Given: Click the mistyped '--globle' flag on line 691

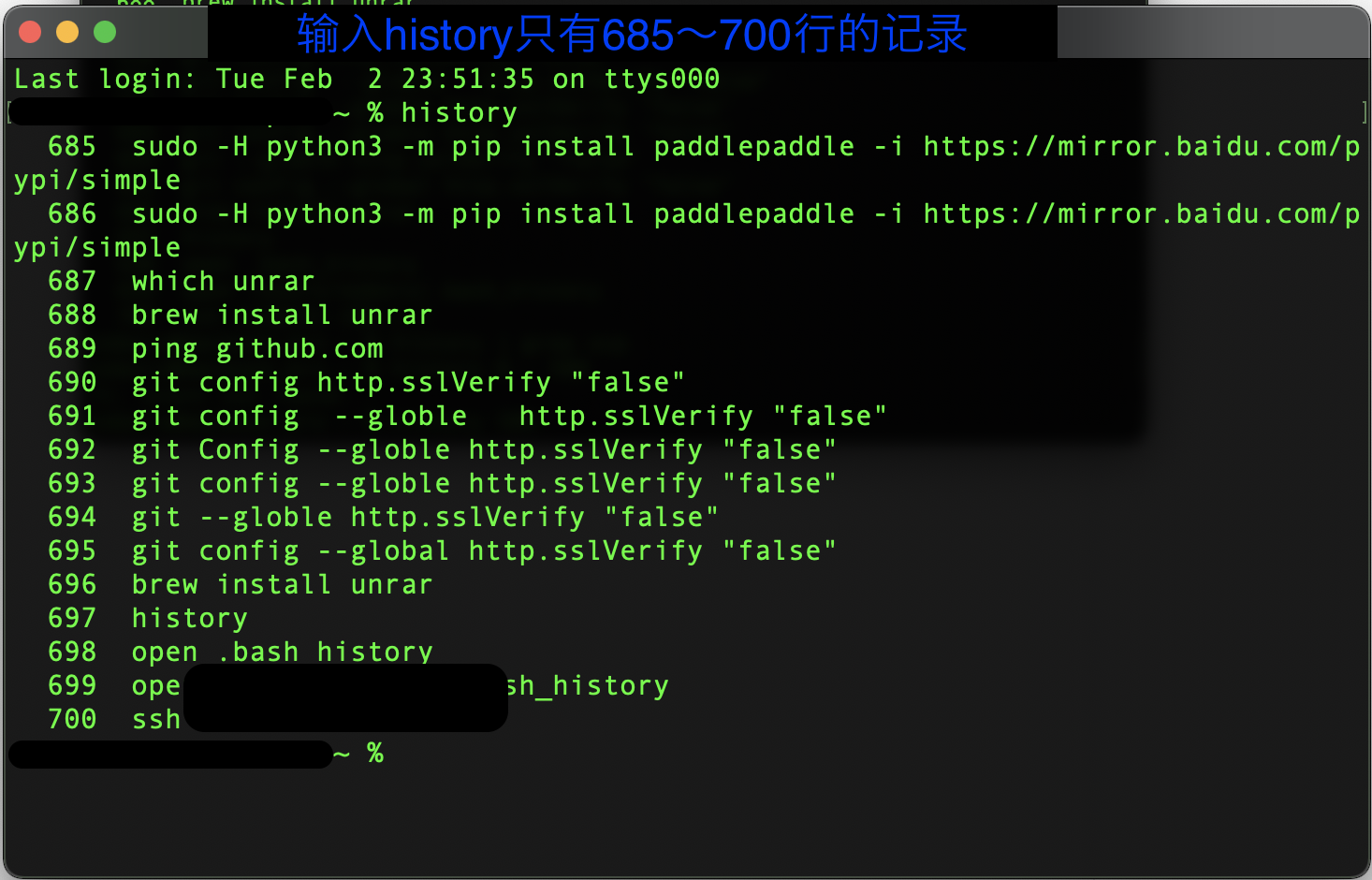Looking at the screenshot, I should [401, 415].
